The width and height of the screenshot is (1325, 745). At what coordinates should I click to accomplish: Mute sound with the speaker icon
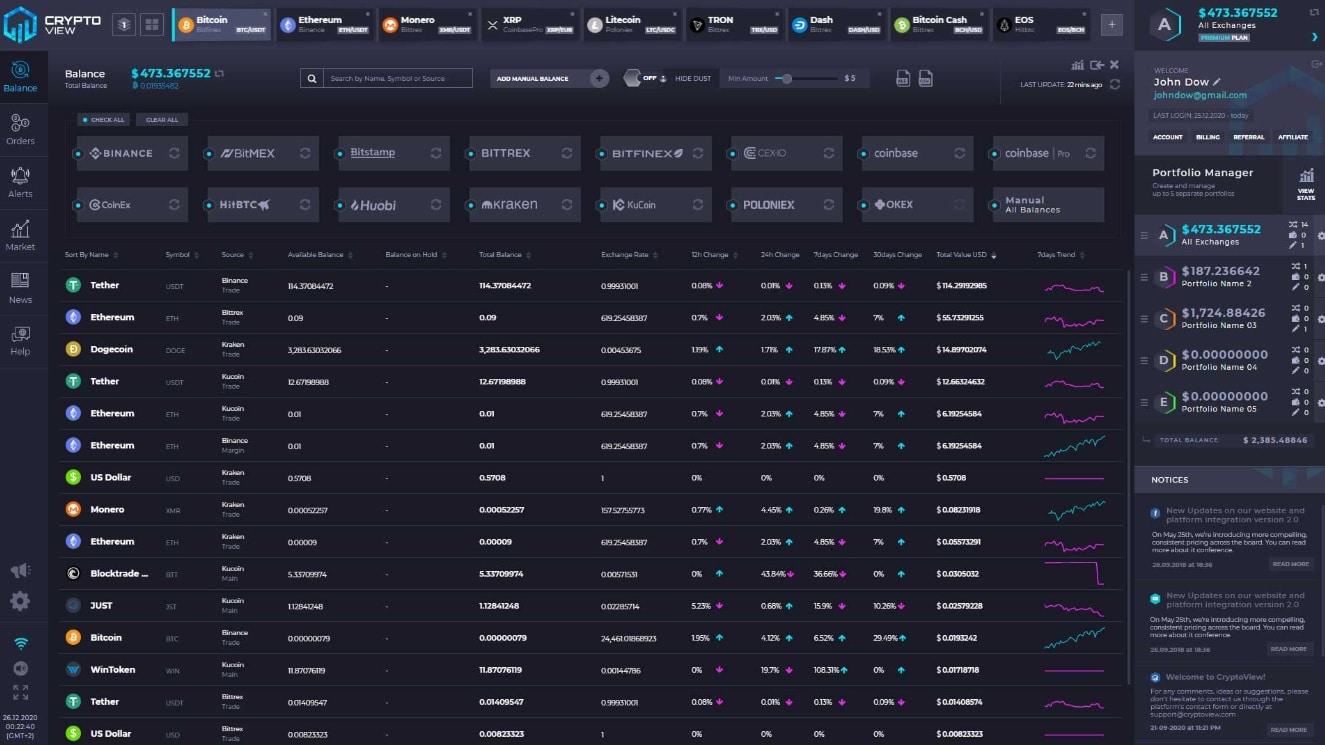pos(20,668)
